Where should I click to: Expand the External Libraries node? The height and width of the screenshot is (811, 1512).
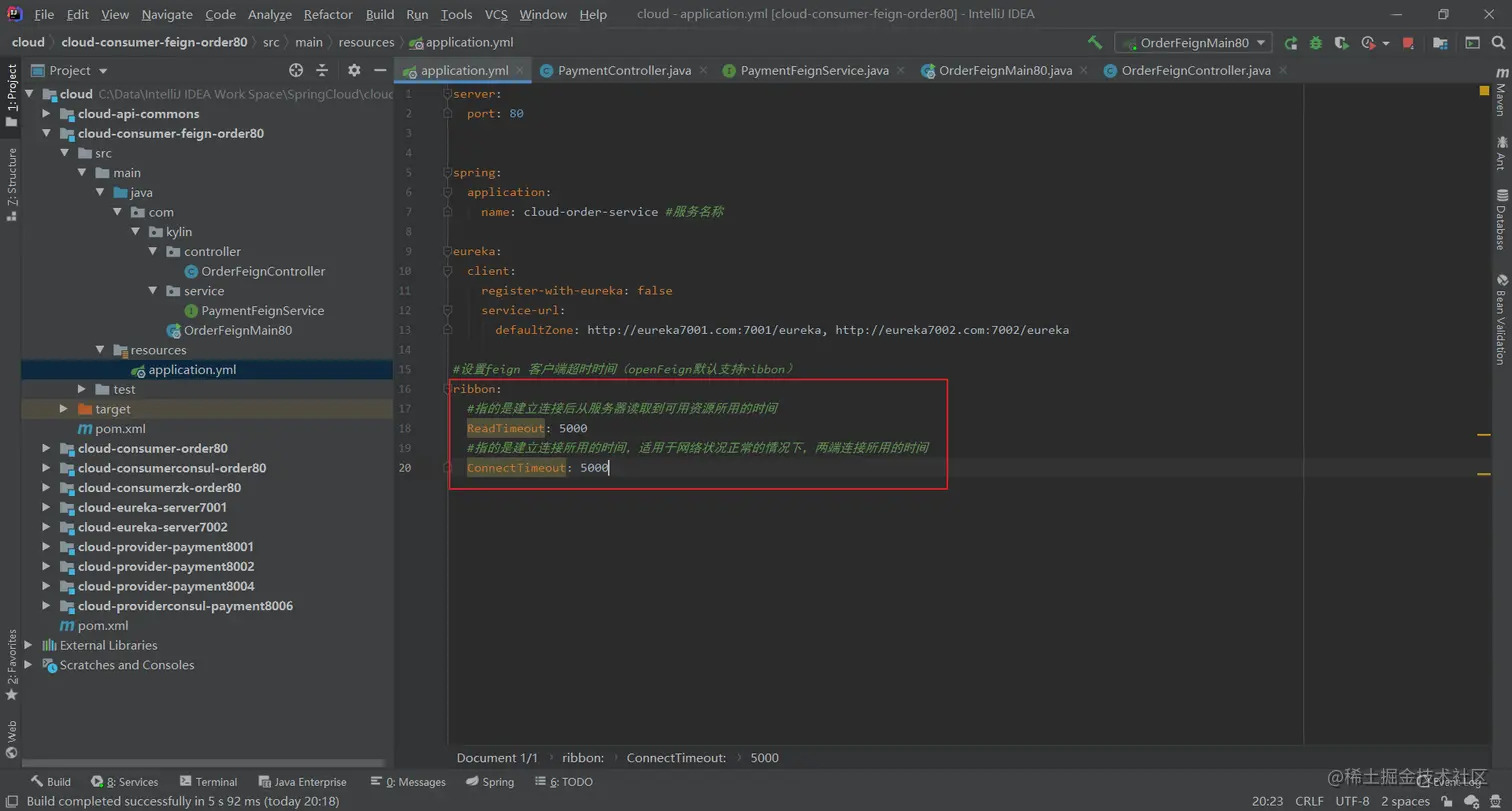click(28, 645)
